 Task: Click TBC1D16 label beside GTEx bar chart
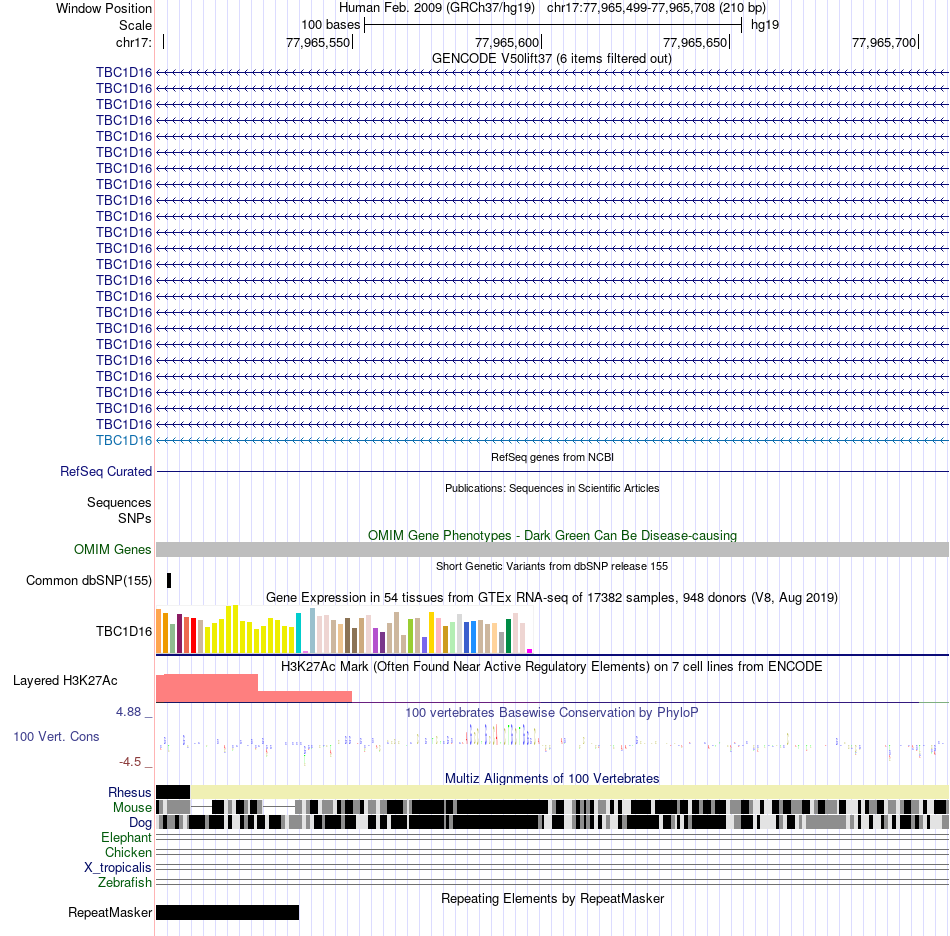(x=124, y=631)
